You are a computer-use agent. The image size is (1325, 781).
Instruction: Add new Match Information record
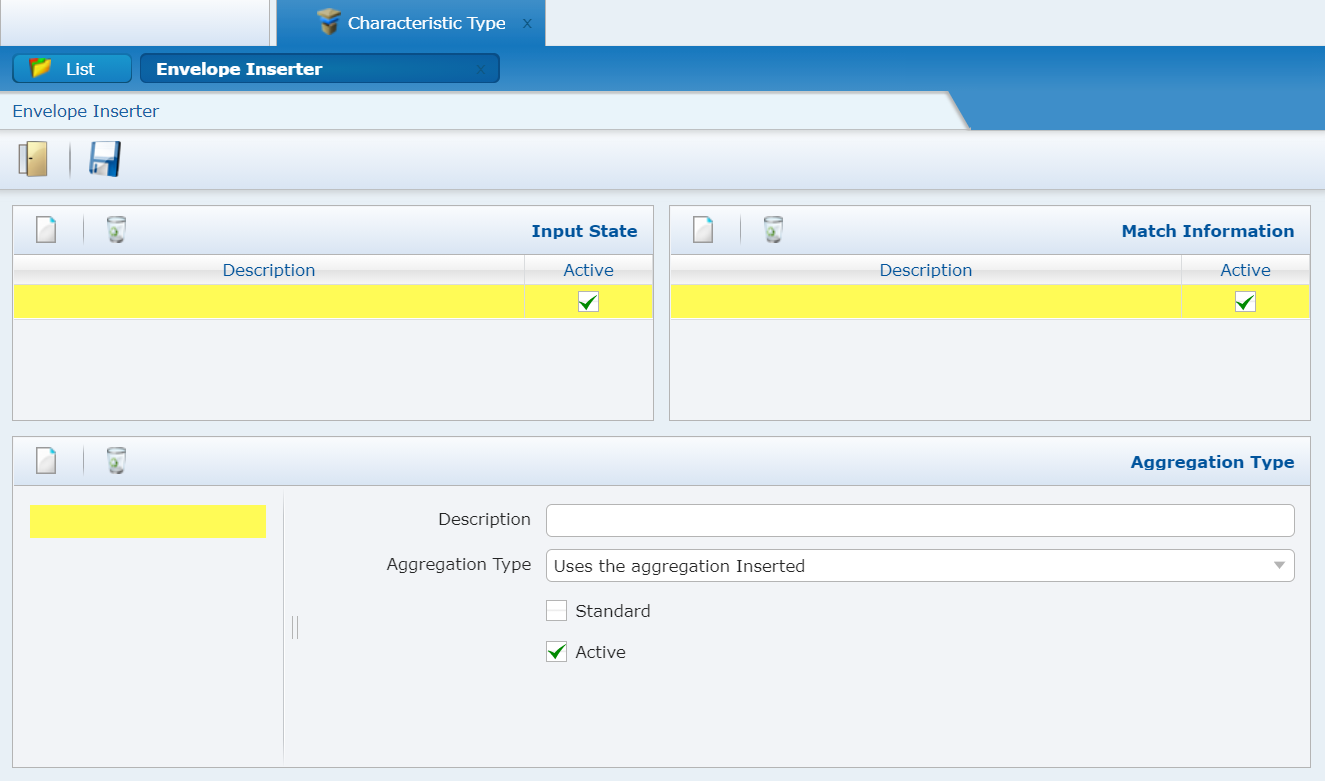coord(703,230)
